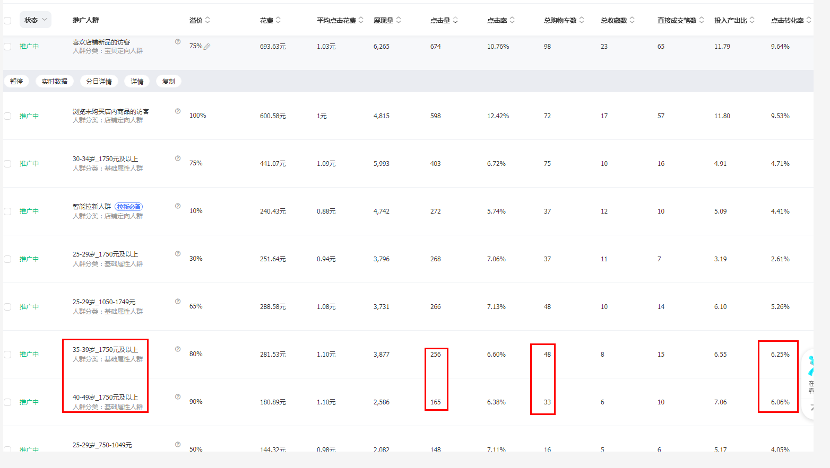The image size is (830, 468).
Task: Tick the select-all checkbox in table header
Action: (x=8, y=20)
